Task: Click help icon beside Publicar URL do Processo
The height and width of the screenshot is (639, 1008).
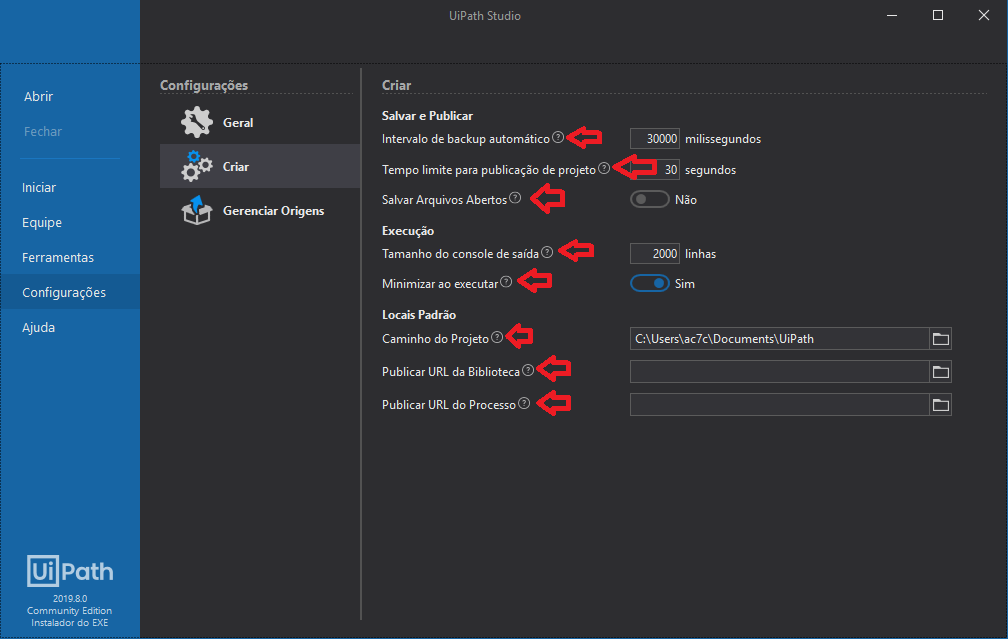Action: 524,403
